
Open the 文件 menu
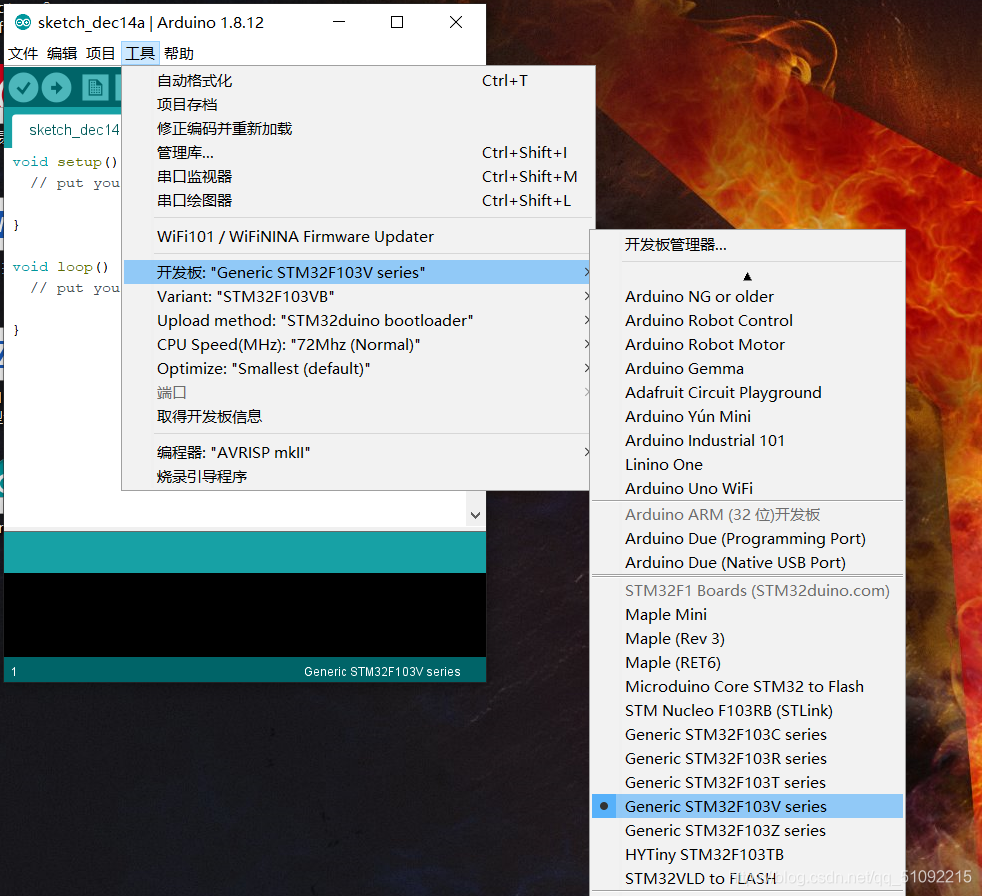click(x=23, y=53)
